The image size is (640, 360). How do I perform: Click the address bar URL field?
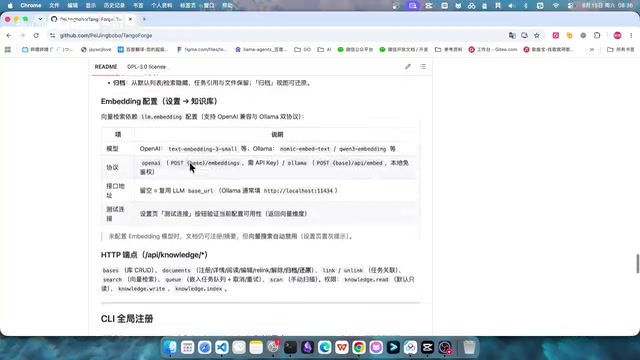point(278,36)
